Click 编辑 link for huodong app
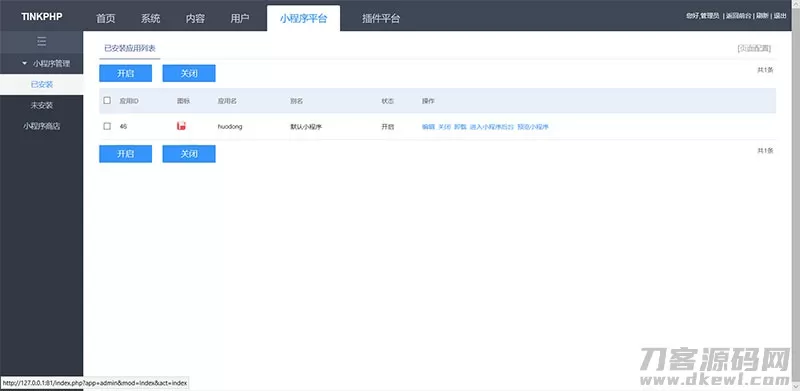Viewport: 800px width, 391px height. 428,127
